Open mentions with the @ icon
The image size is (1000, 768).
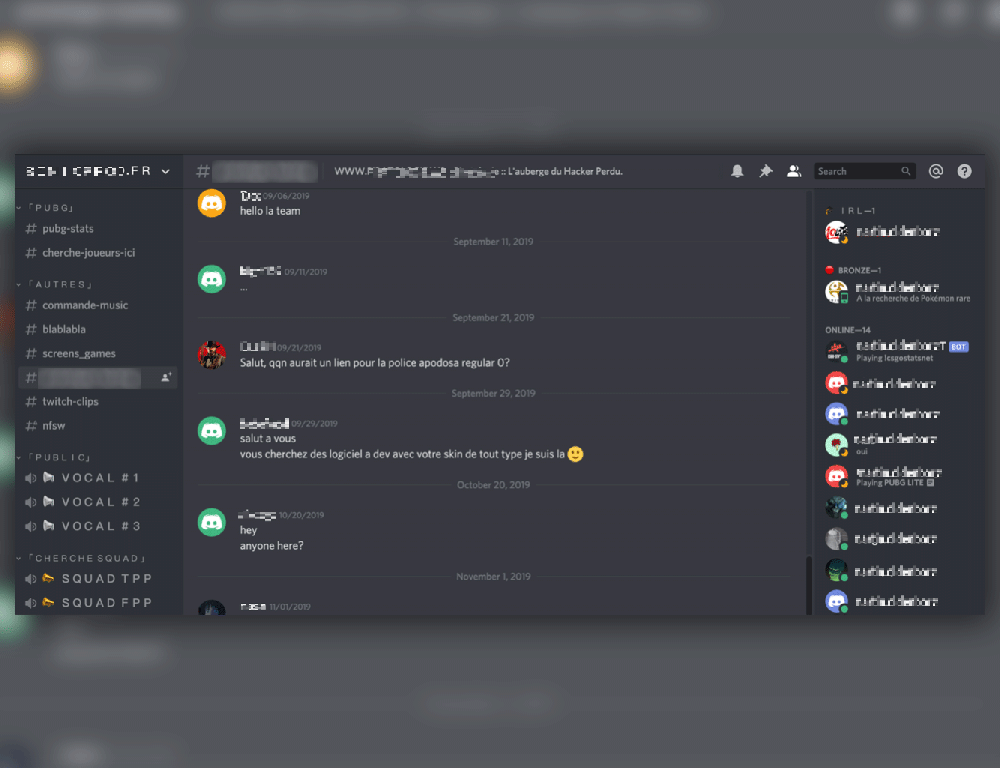936,171
